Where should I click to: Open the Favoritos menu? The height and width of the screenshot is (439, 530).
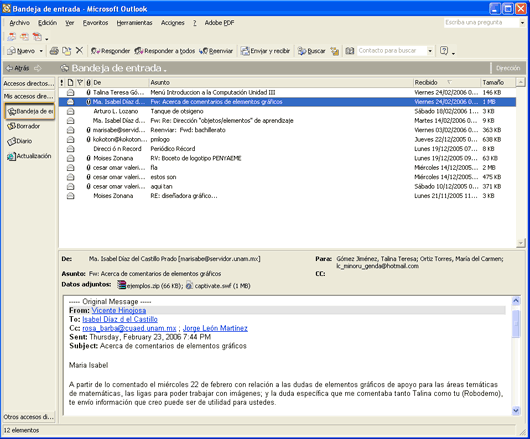pyautogui.click(x=95, y=23)
